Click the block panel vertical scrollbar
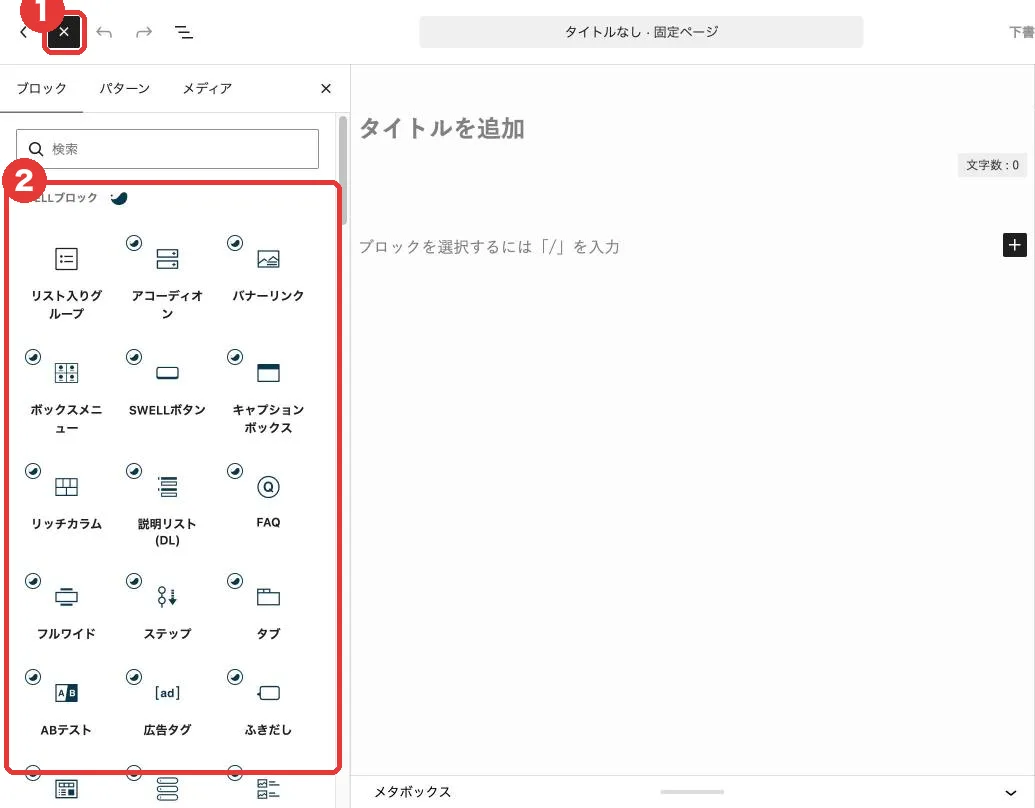The image size is (1035, 808). [x=342, y=170]
